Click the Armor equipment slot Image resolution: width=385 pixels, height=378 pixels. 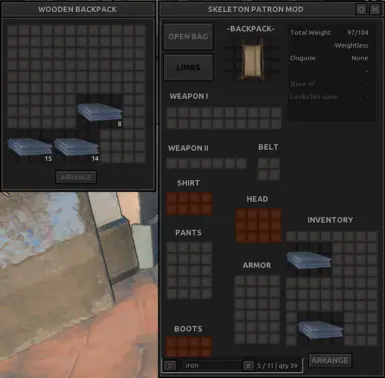[x=257, y=310]
